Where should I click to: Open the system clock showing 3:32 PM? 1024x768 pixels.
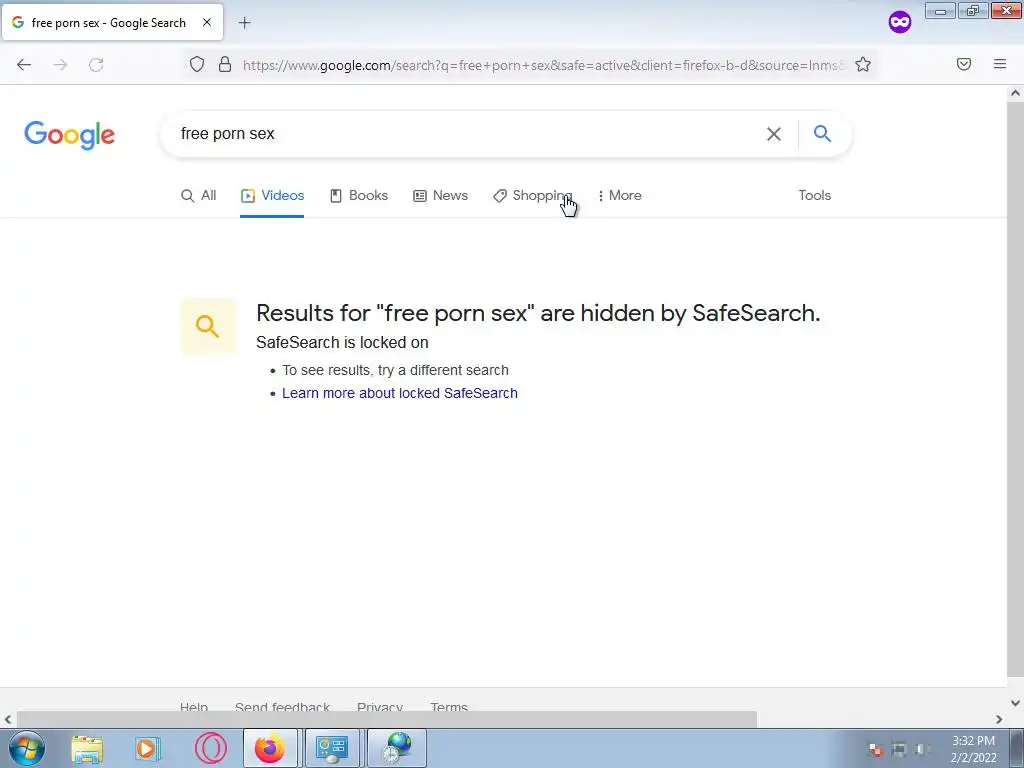973,749
